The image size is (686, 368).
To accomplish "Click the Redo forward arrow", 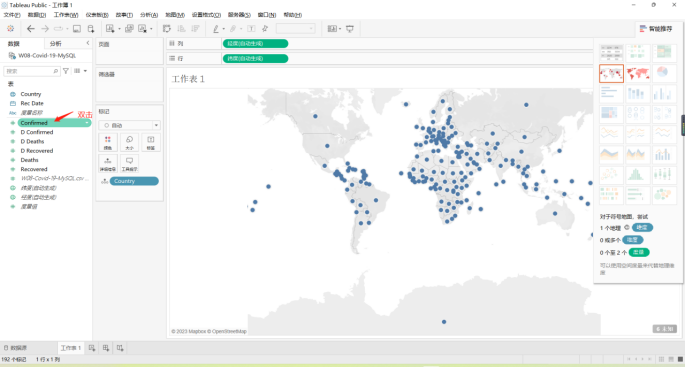I will (x=45, y=29).
